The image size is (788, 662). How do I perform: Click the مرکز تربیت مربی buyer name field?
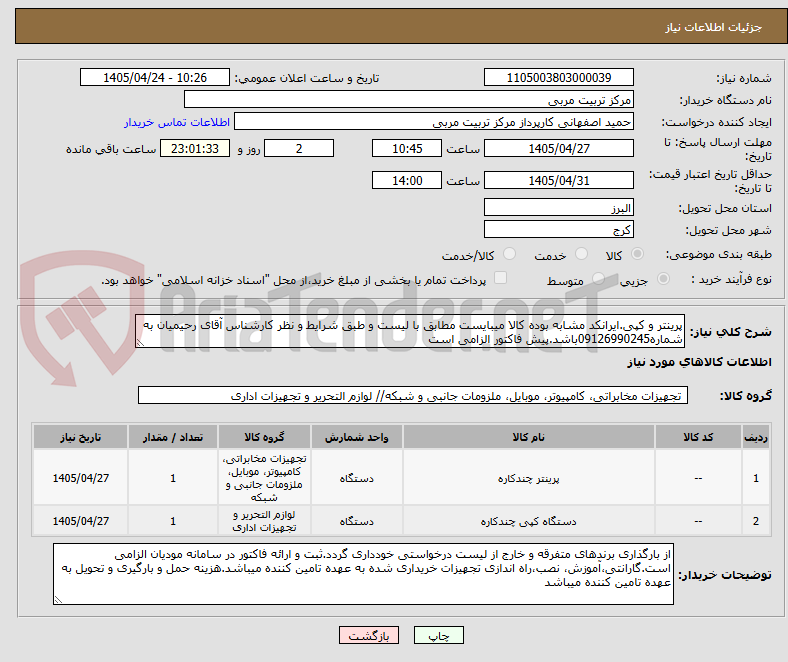tap(409, 100)
